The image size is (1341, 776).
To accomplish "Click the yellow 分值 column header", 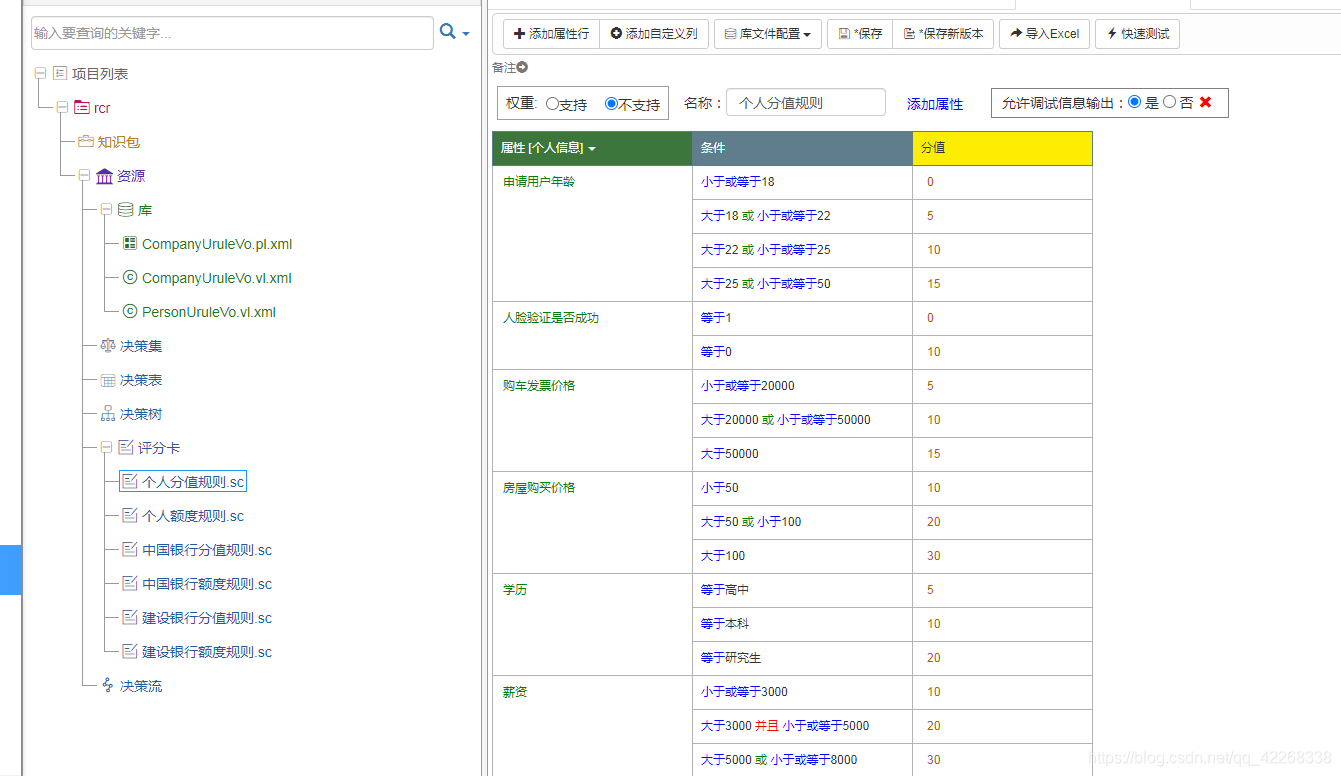I will [x=1002, y=148].
